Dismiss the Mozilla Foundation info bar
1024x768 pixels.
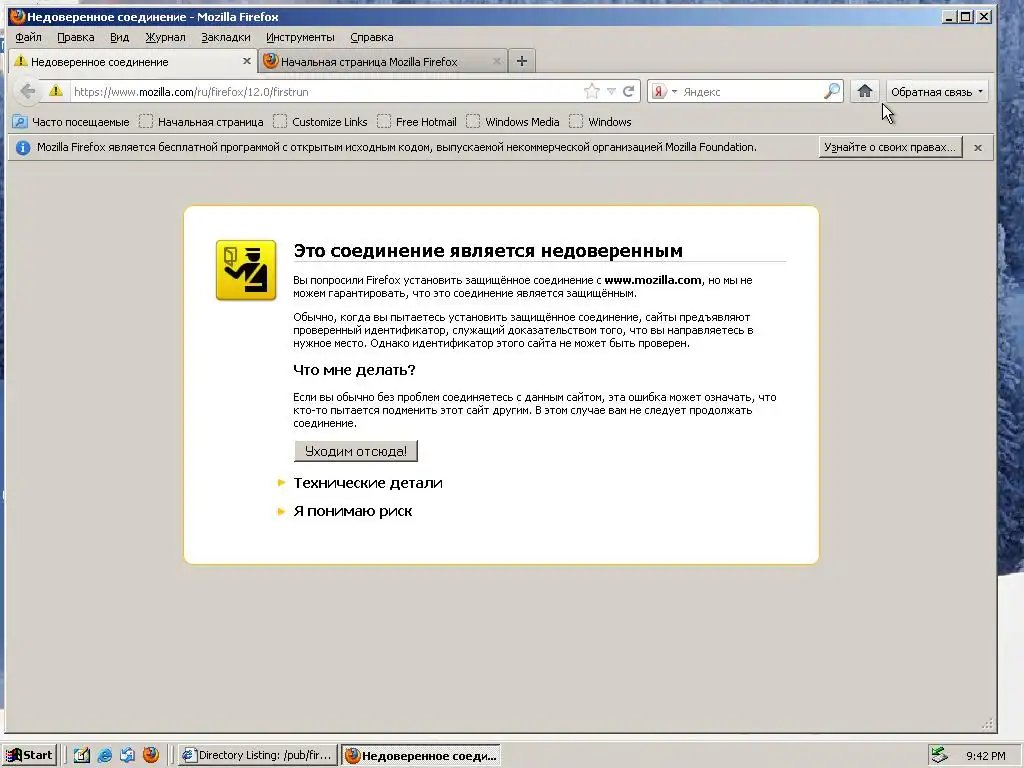coord(978,148)
